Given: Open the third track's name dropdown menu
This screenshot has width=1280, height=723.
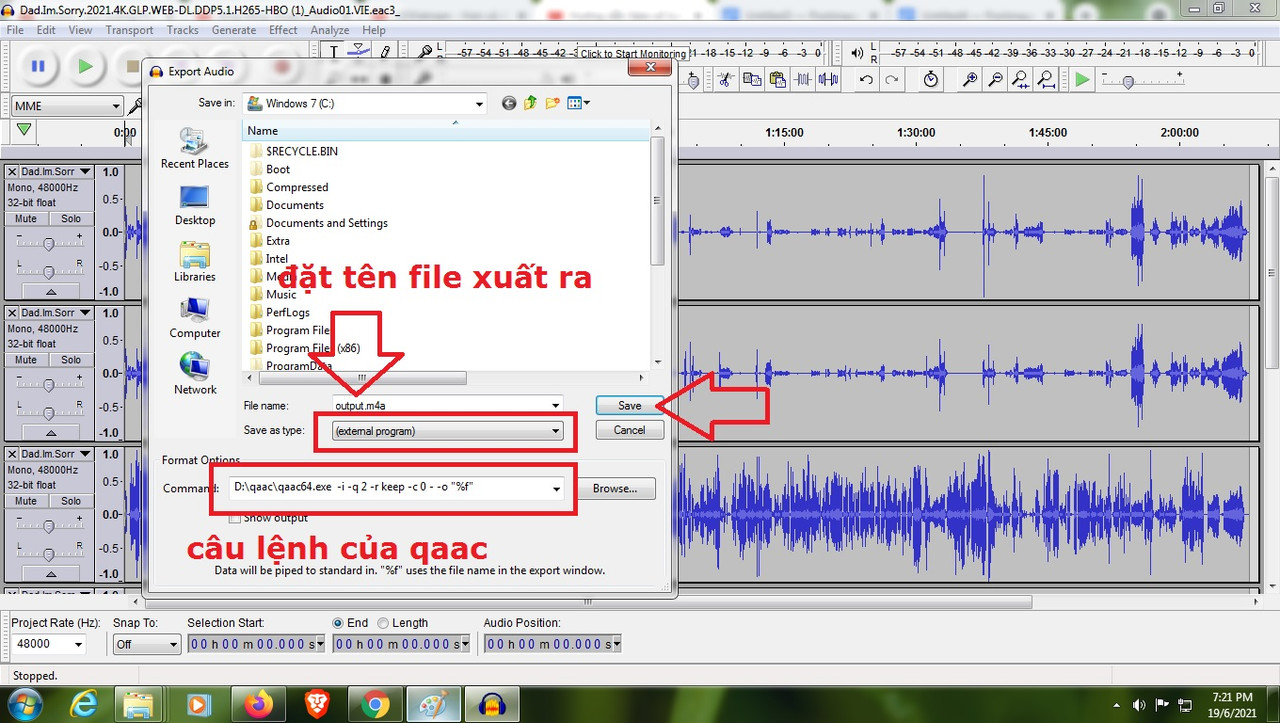Looking at the screenshot, I should pos(56,454).
